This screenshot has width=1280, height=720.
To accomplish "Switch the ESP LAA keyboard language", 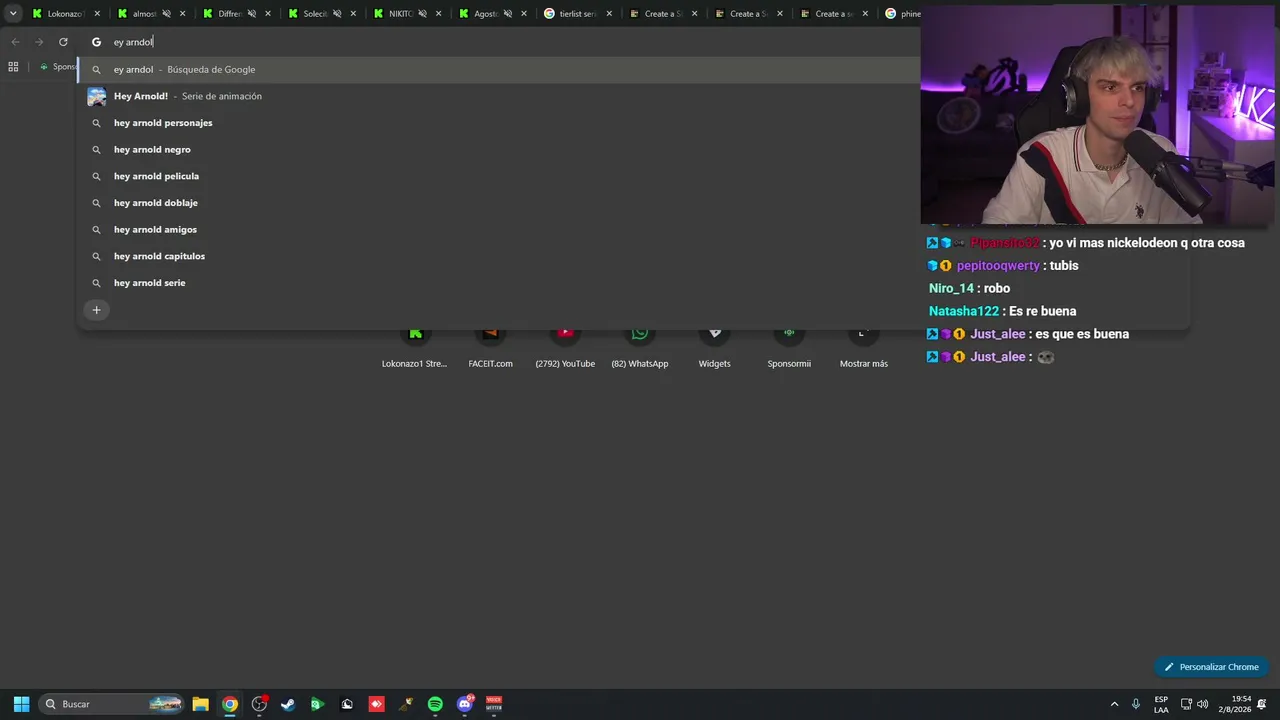I will 1161,704.
